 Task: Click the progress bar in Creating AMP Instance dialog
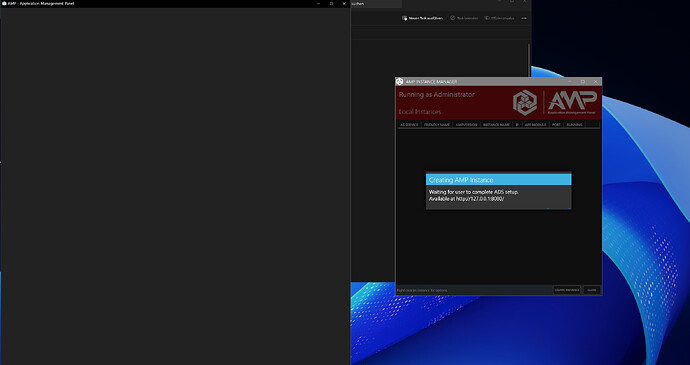[x=499, y=208]
